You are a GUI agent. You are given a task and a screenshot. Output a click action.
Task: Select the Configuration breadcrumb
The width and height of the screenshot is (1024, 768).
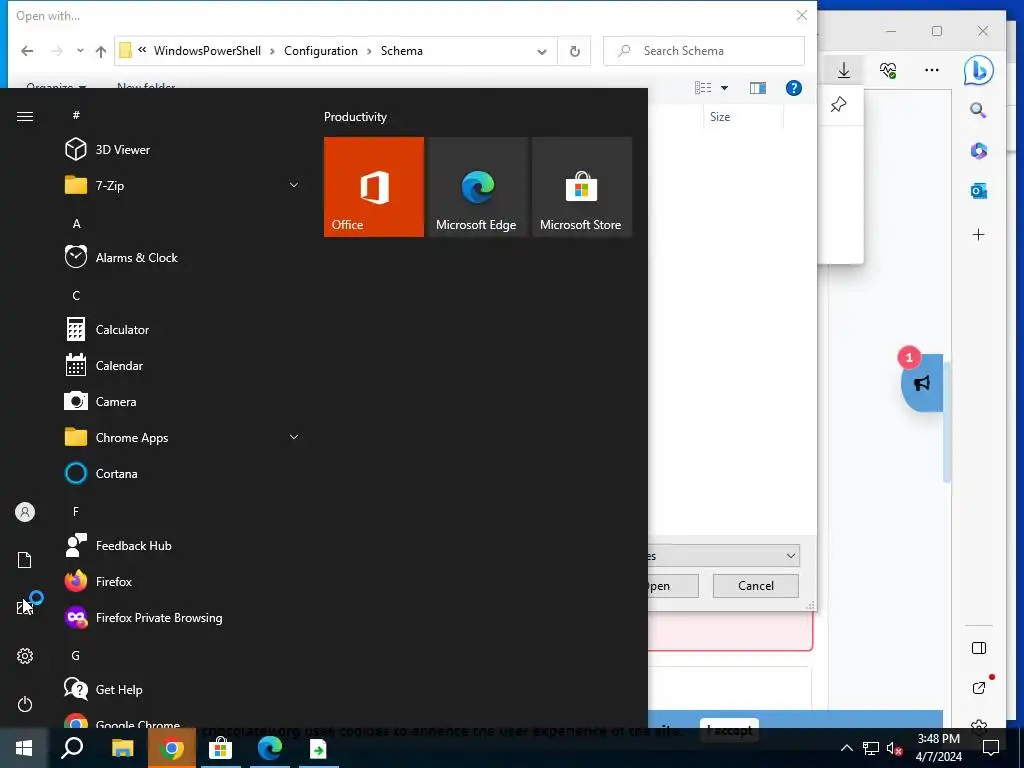coord(321,51)
